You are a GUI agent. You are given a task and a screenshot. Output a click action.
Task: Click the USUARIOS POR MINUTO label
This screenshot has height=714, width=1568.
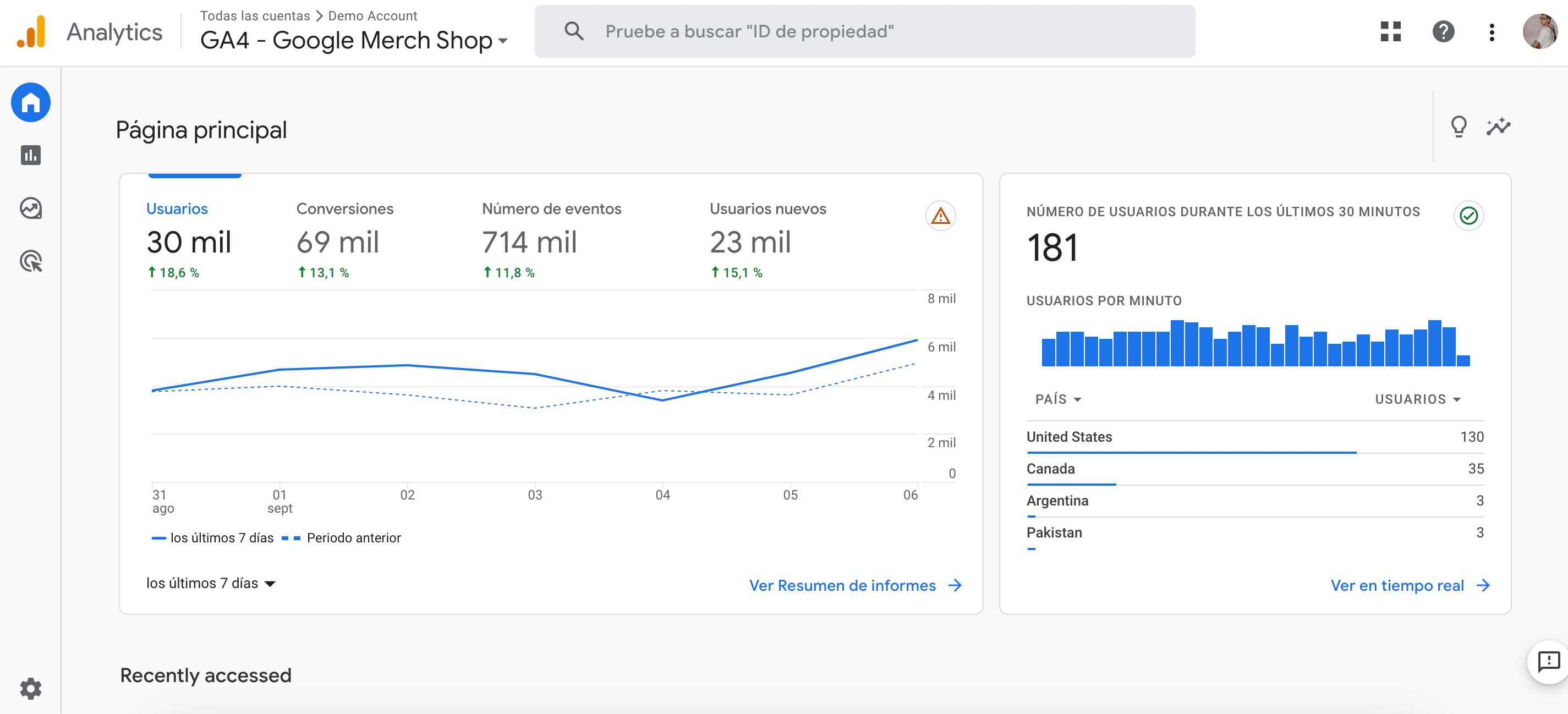click(1104, 301)
